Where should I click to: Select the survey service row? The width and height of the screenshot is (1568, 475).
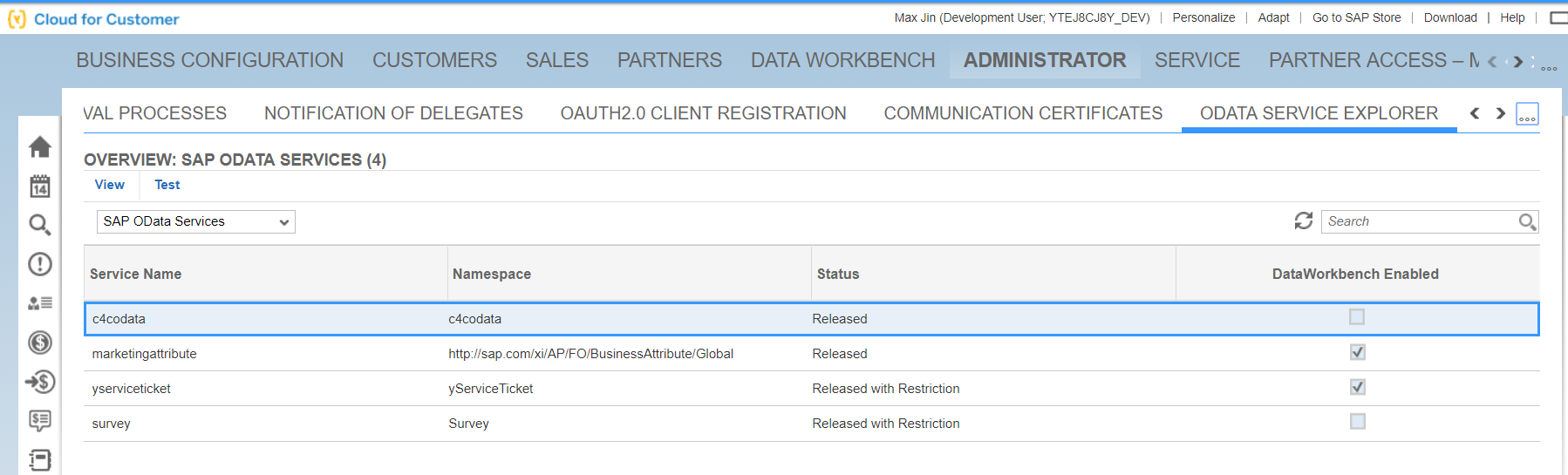tap(811, 424)
